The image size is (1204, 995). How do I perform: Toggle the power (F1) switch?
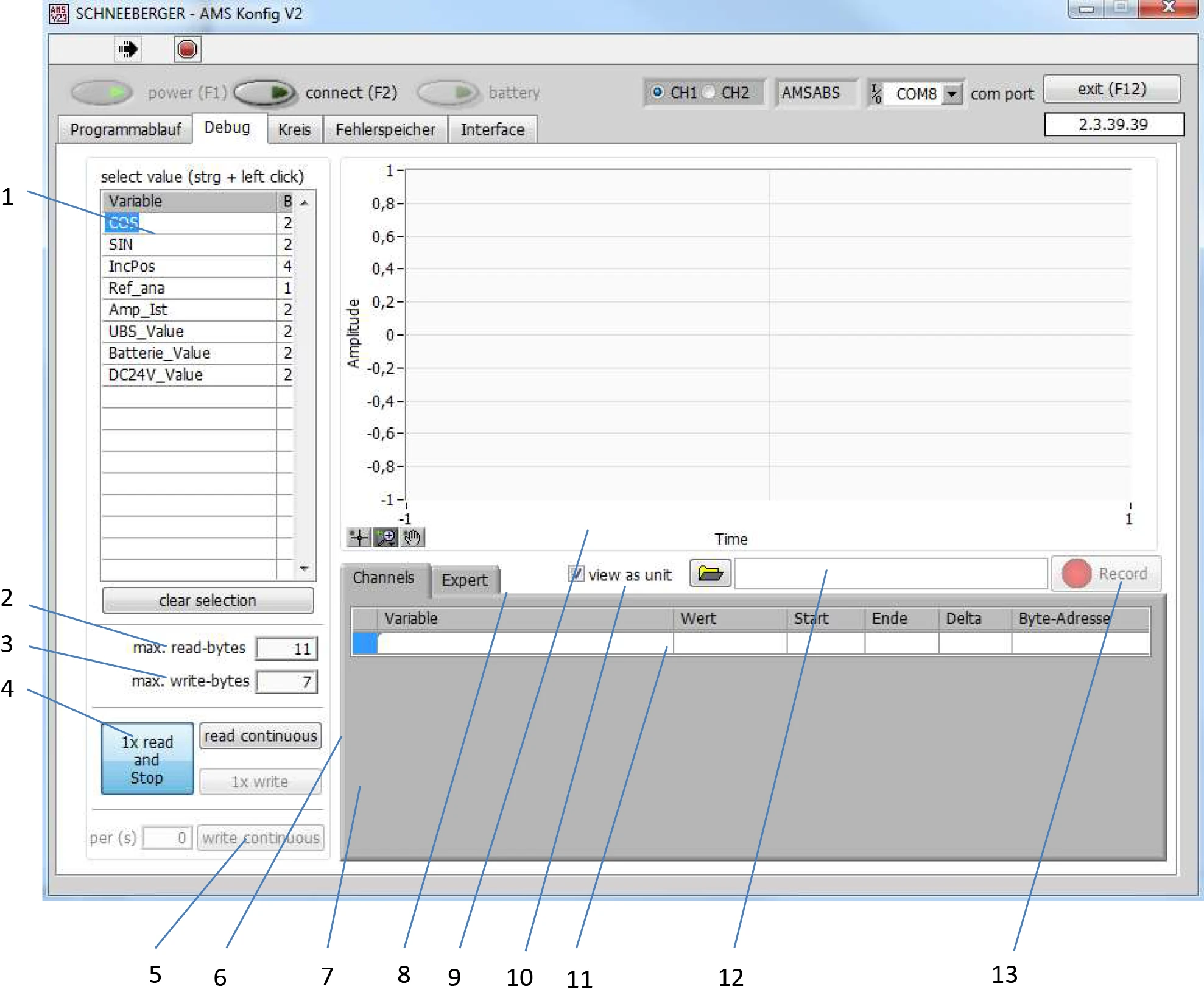coord(102,93)
